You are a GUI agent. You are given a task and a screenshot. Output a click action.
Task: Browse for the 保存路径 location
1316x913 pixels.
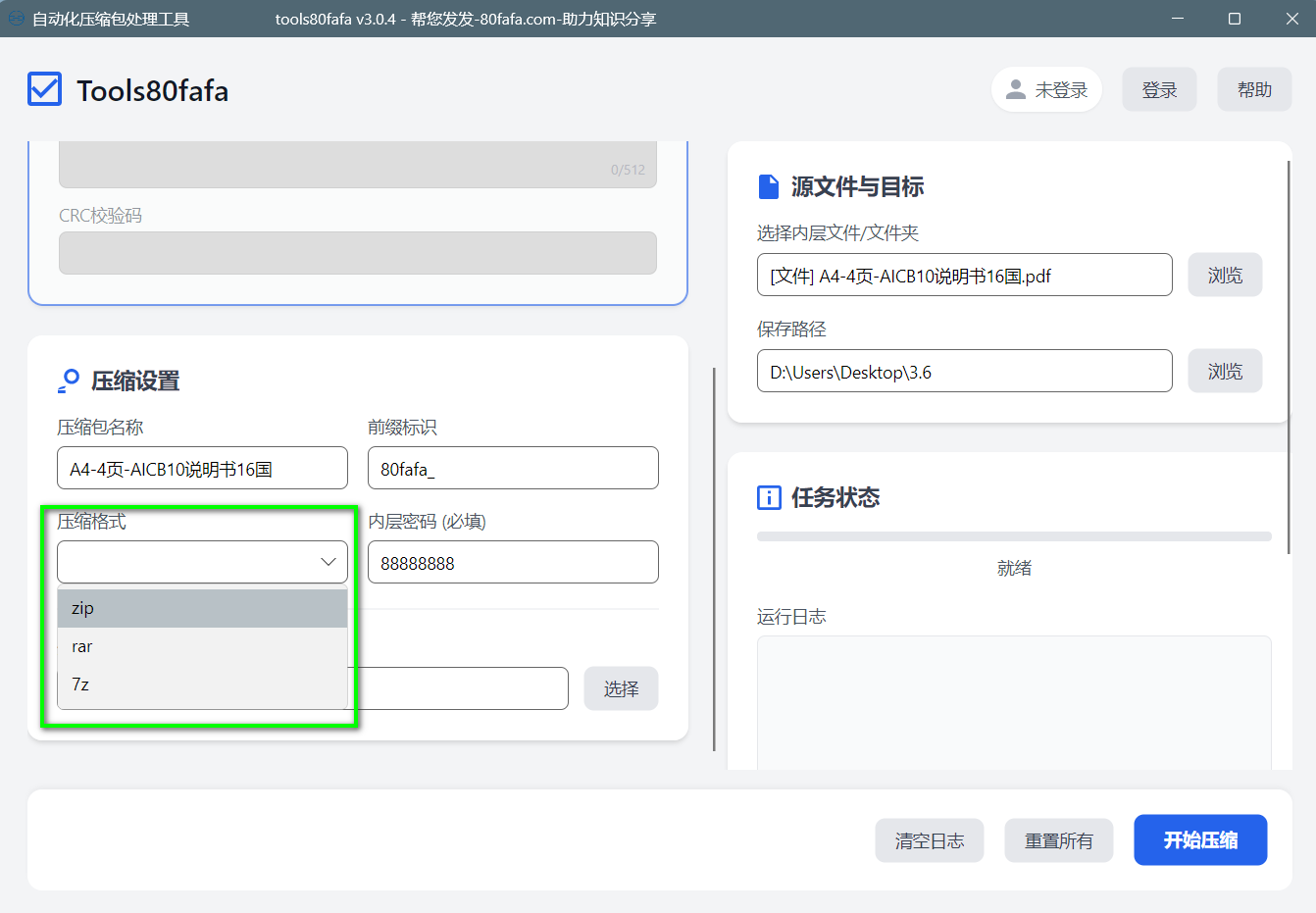(1224, 372)
